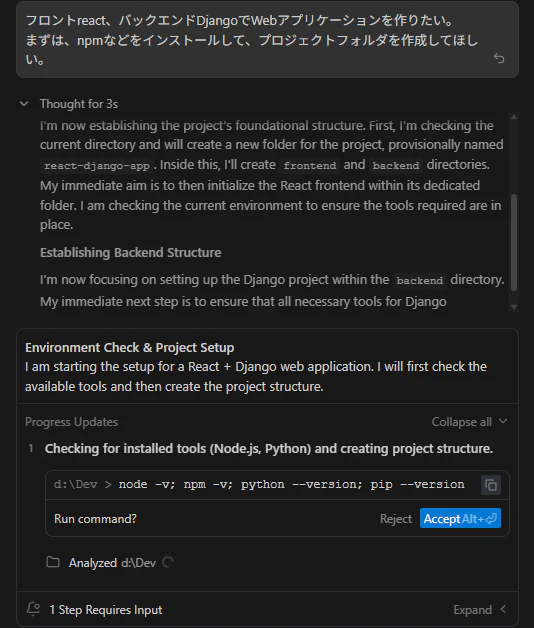Click the copy icon beside the node command
This screenshot has width=534, height=628.
pos(491,485)
